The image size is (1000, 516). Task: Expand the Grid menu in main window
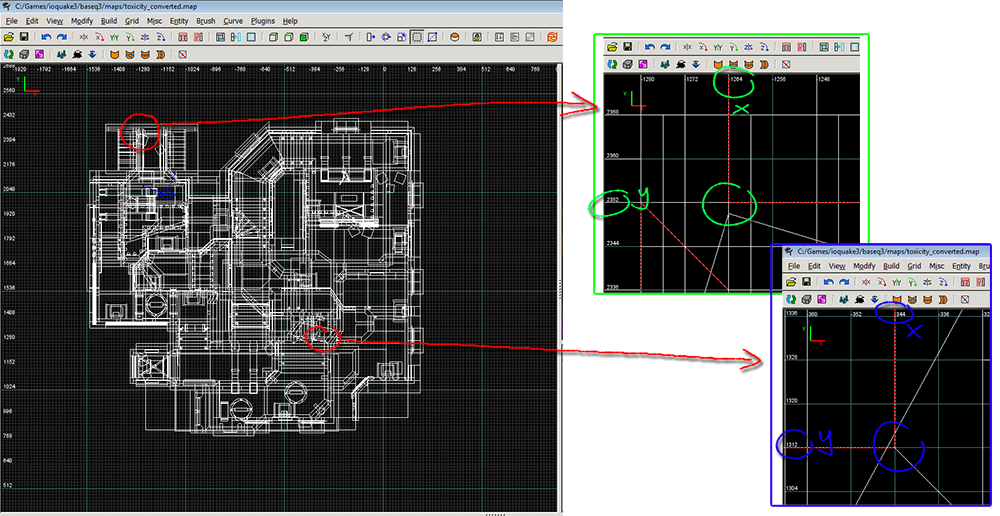pos(132,20)
